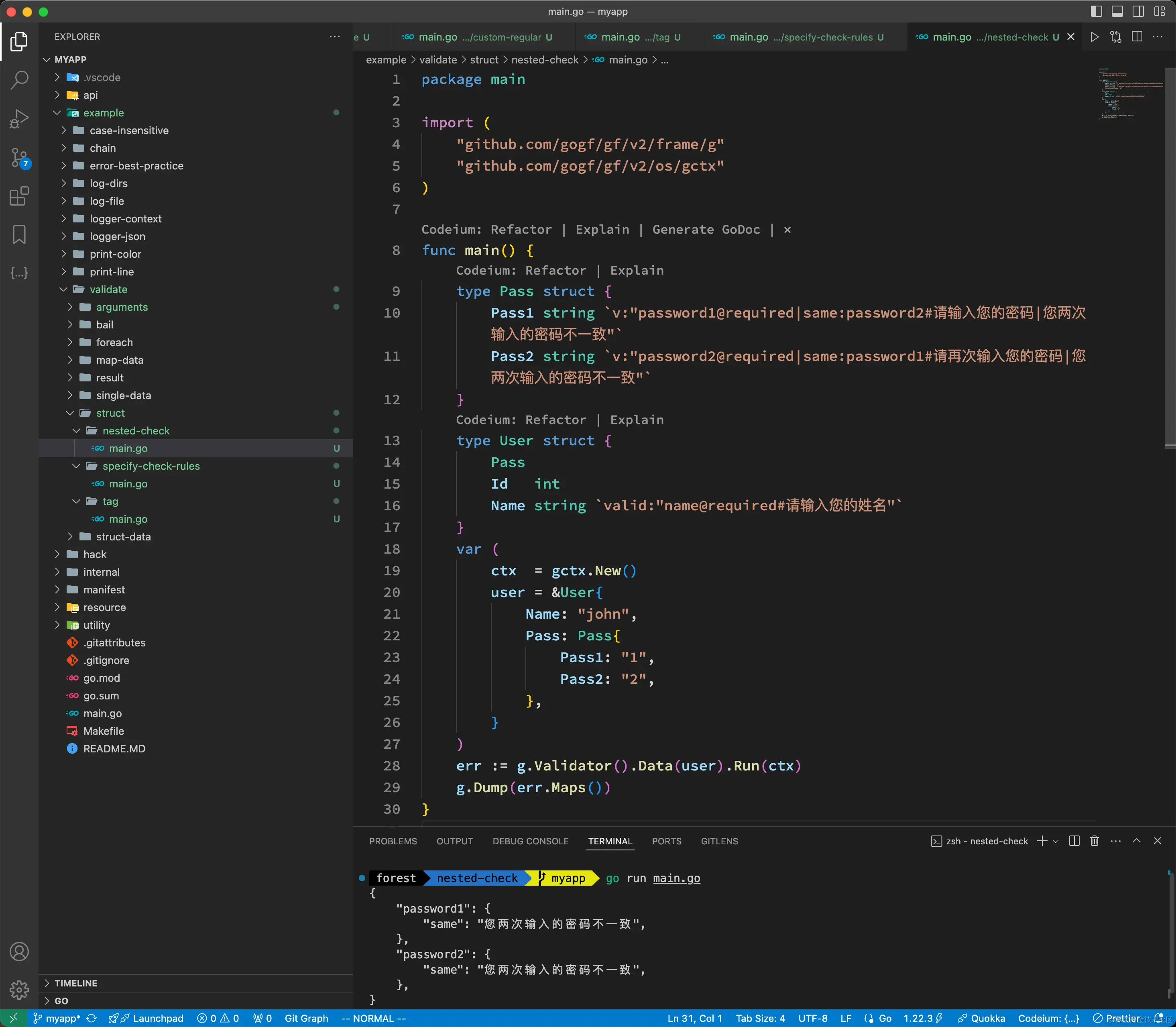Select go.mod file in explorer
This screenshot has height=1027, width=1176.
[x=102, y=678]
